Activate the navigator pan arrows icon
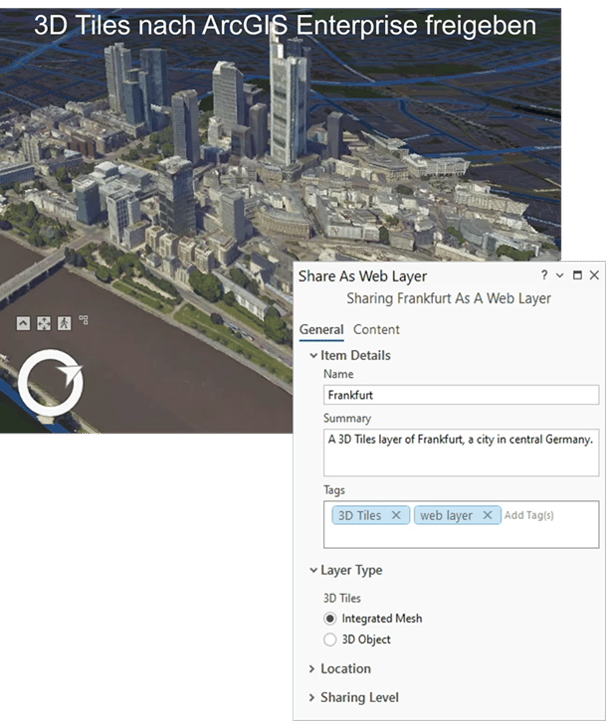606x721 pixels. tap(44, 323)
